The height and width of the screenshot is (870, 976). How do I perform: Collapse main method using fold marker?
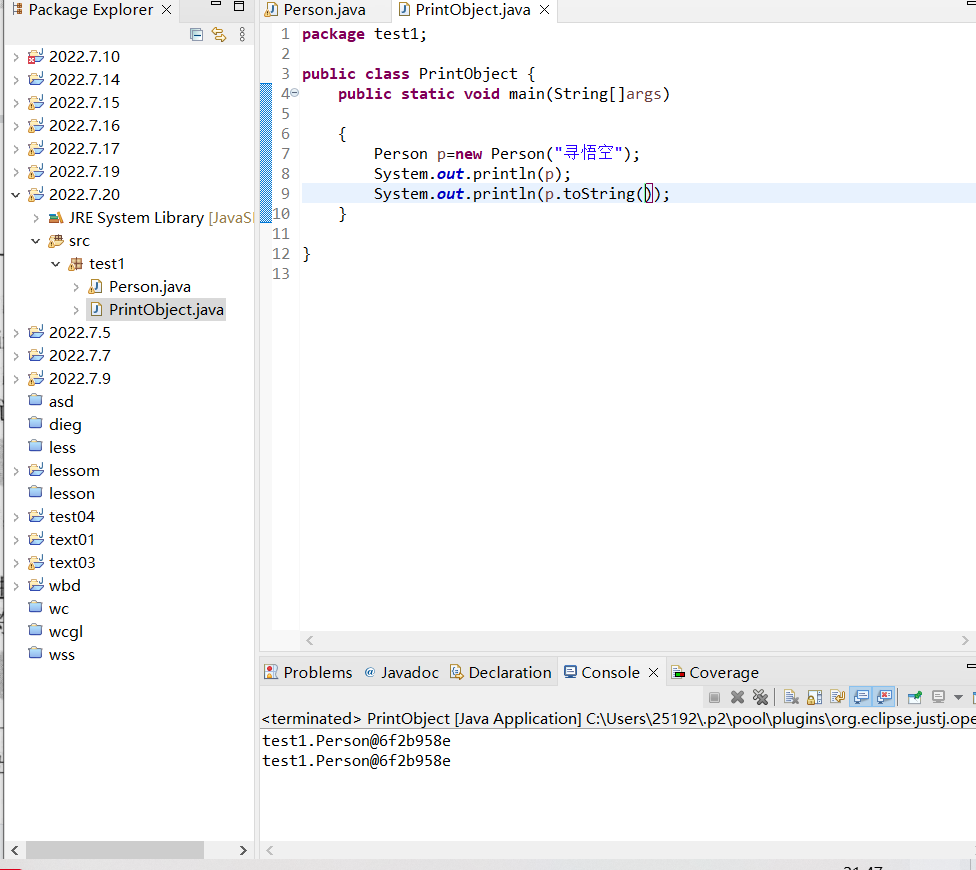click(295, 93)
